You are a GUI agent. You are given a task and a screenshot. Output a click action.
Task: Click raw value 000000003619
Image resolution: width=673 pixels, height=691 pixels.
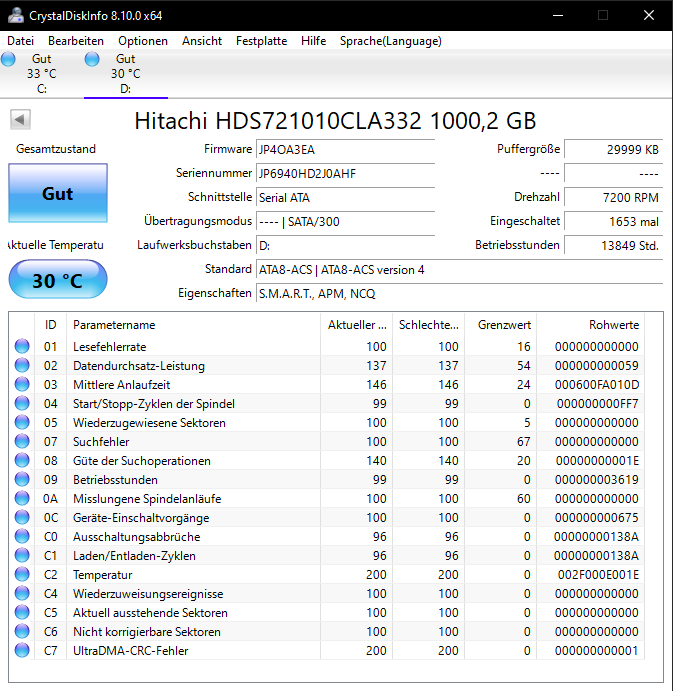597,479
